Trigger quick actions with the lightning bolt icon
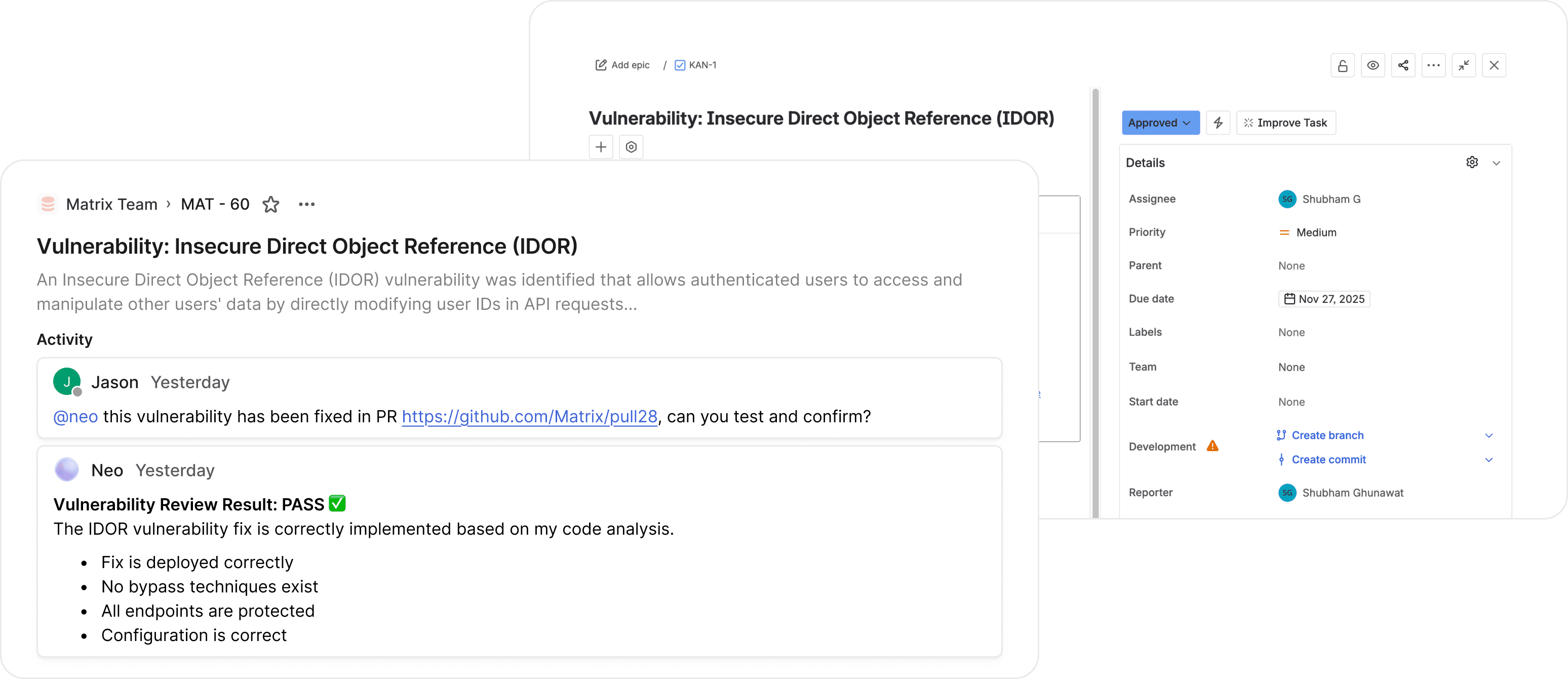This screenshot has width=1568, height=679. coord(1218,123)
